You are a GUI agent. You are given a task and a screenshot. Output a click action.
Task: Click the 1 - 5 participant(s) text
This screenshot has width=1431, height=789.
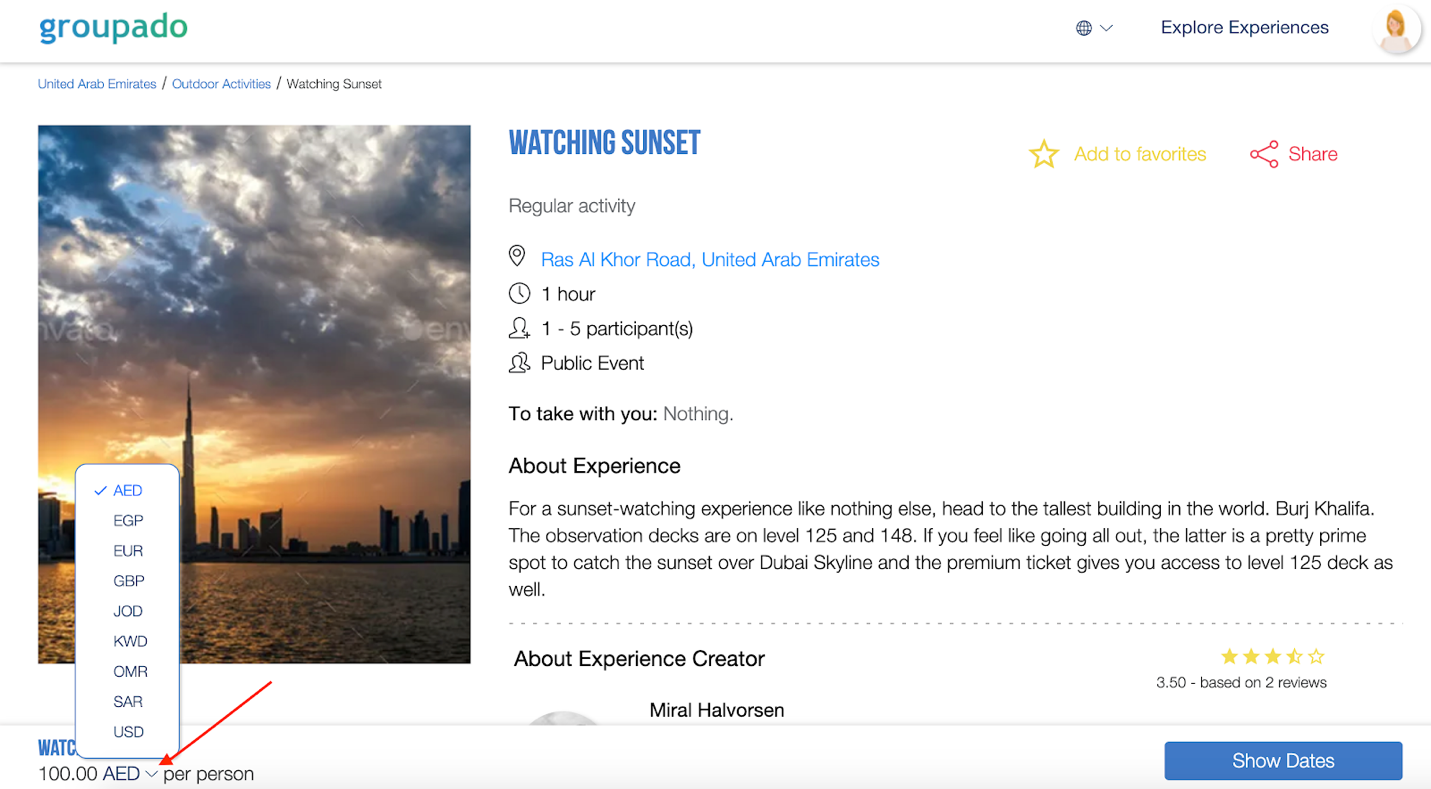[617, 328]
